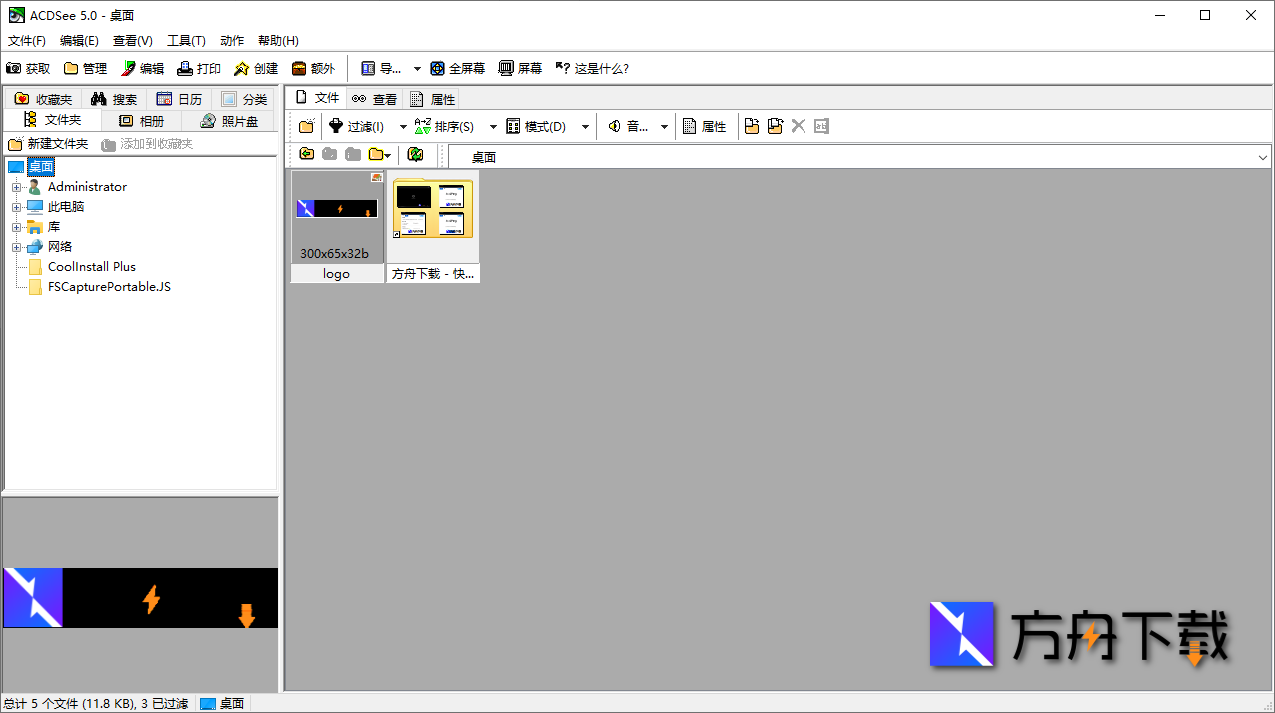
Task: Open the 工具(T) menu
Action: coord(186,41)
